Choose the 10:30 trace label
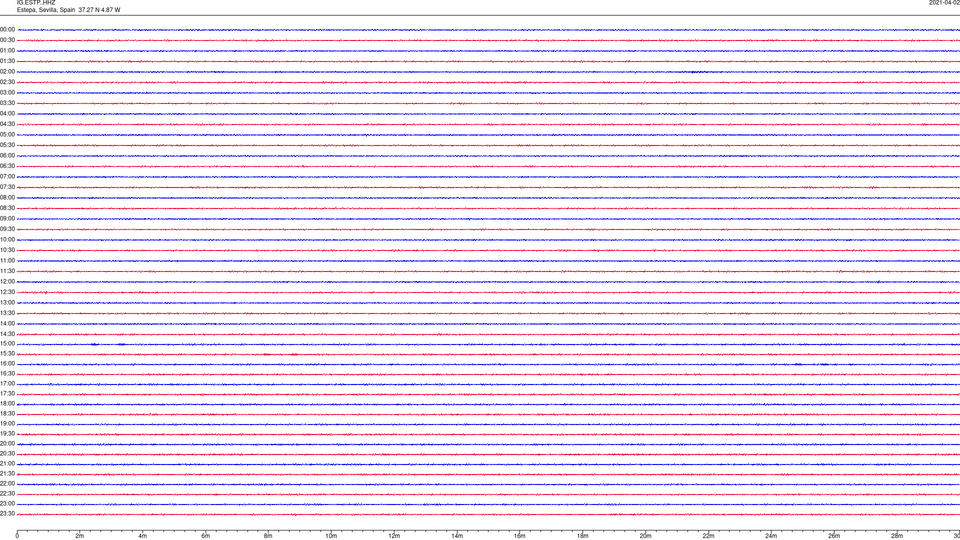The image size is (960, 540). coord(7,250)
